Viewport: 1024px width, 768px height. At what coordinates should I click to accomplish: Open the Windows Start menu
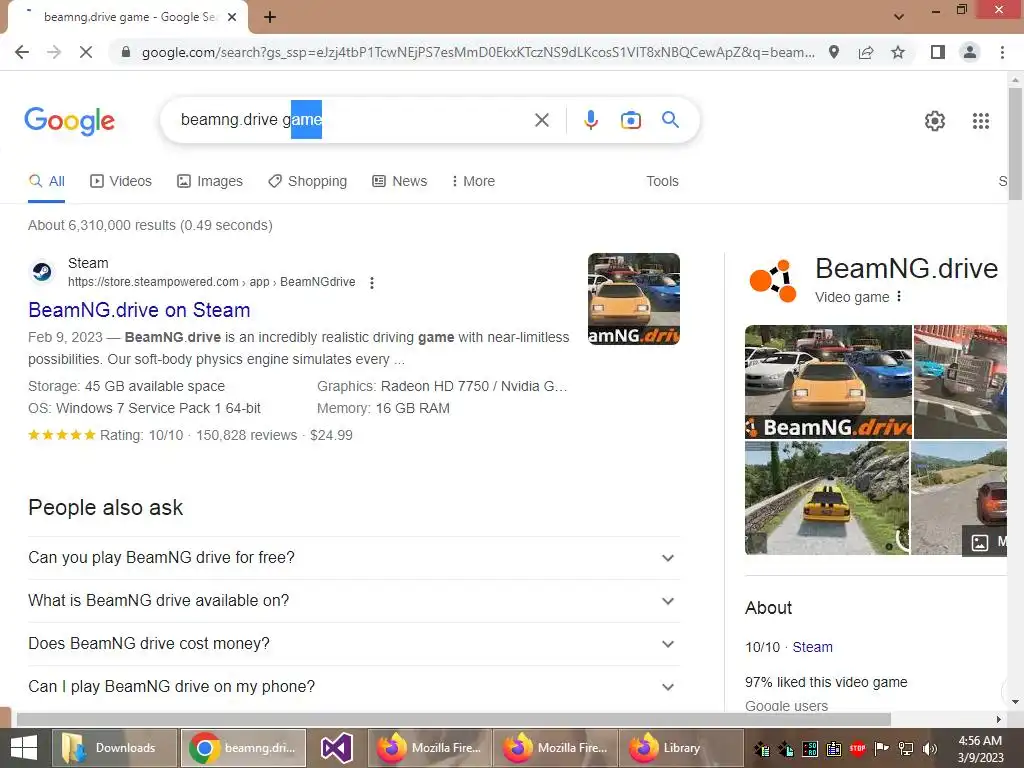[x=24, y=748]
